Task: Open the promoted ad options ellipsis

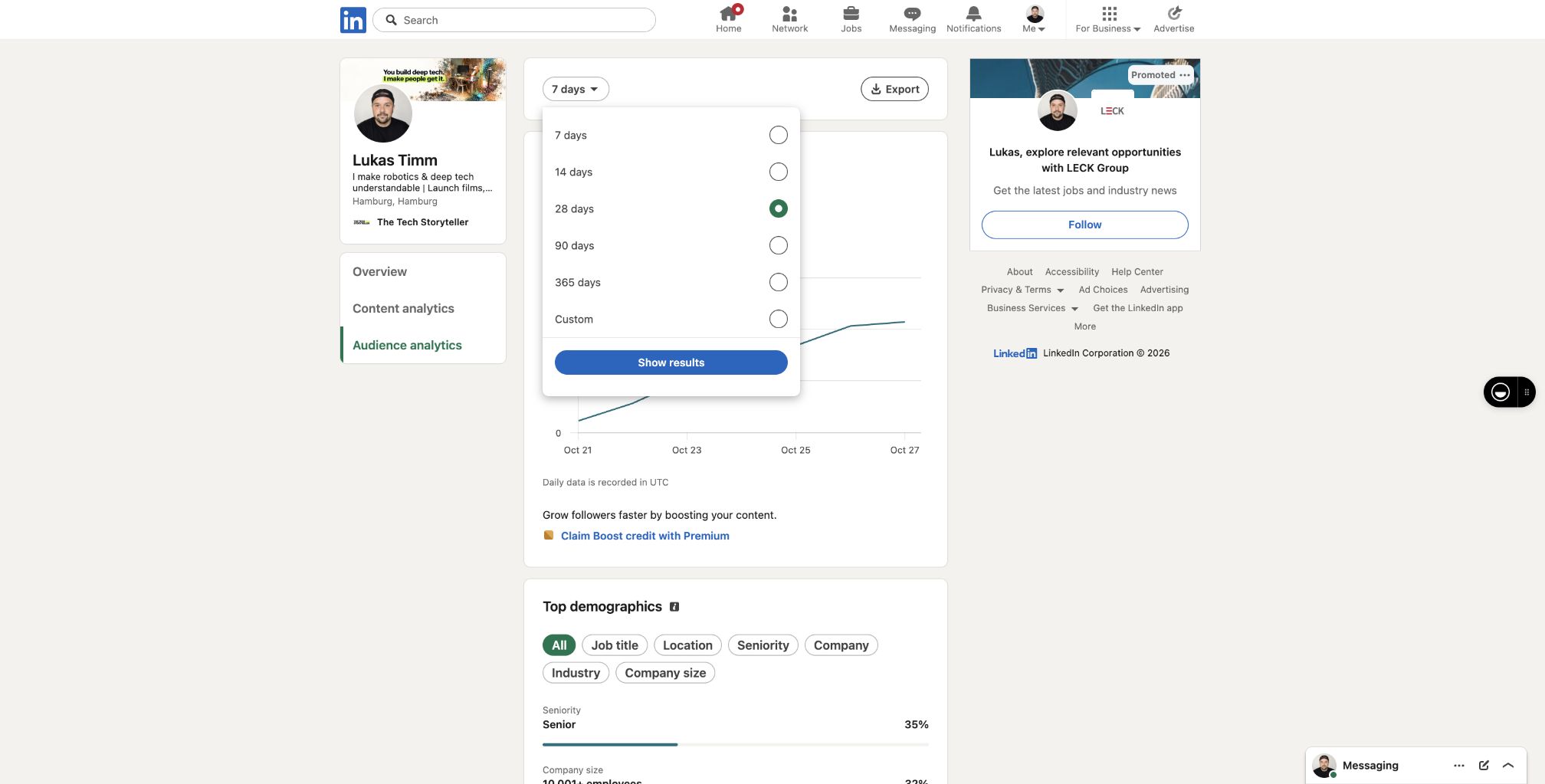Action: point(1185,75)
